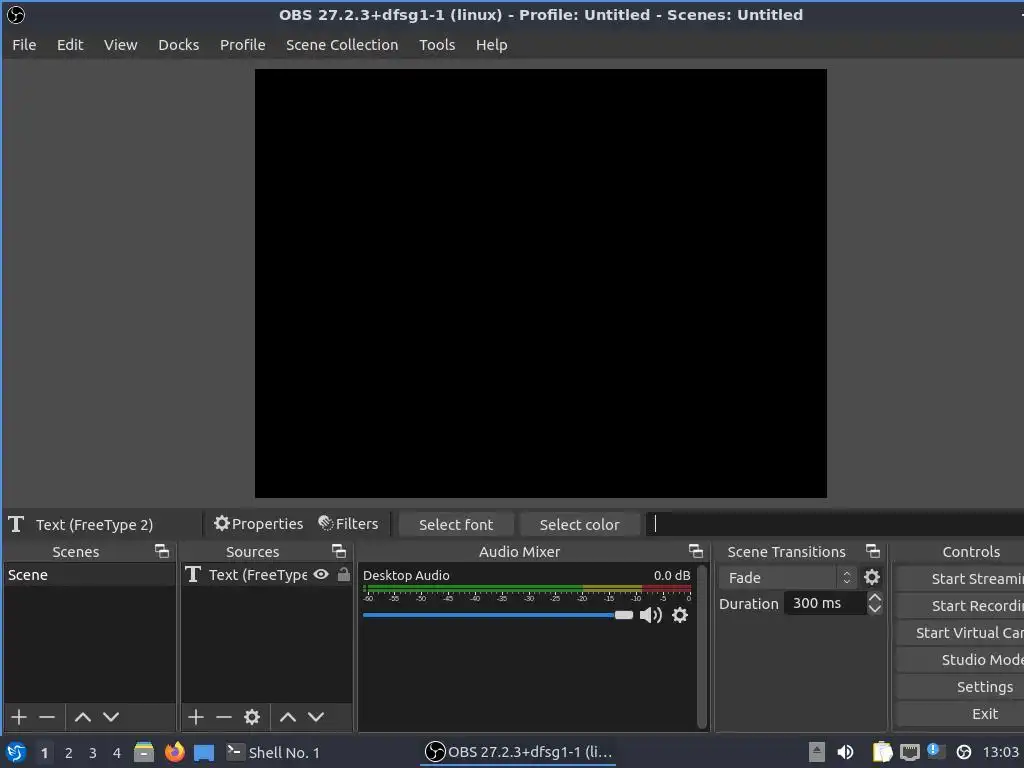Image resolution: width=1024 pixels, height=768 pixels.
Task: Open OBS Settings button
Action: [x=960, y=687]
